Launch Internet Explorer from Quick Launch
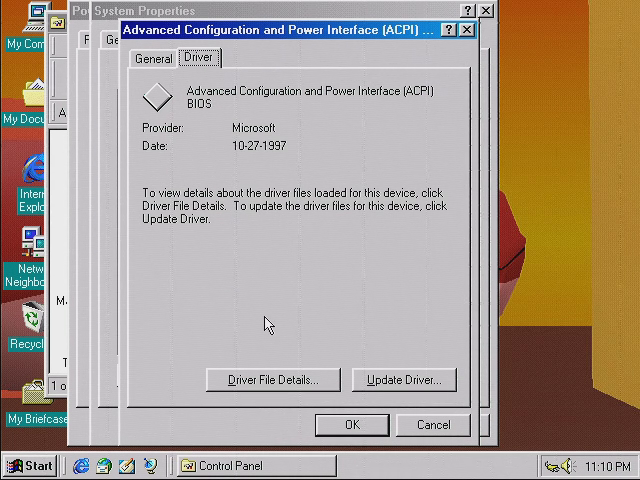The image size is (640, 480). tap(81, 466)
